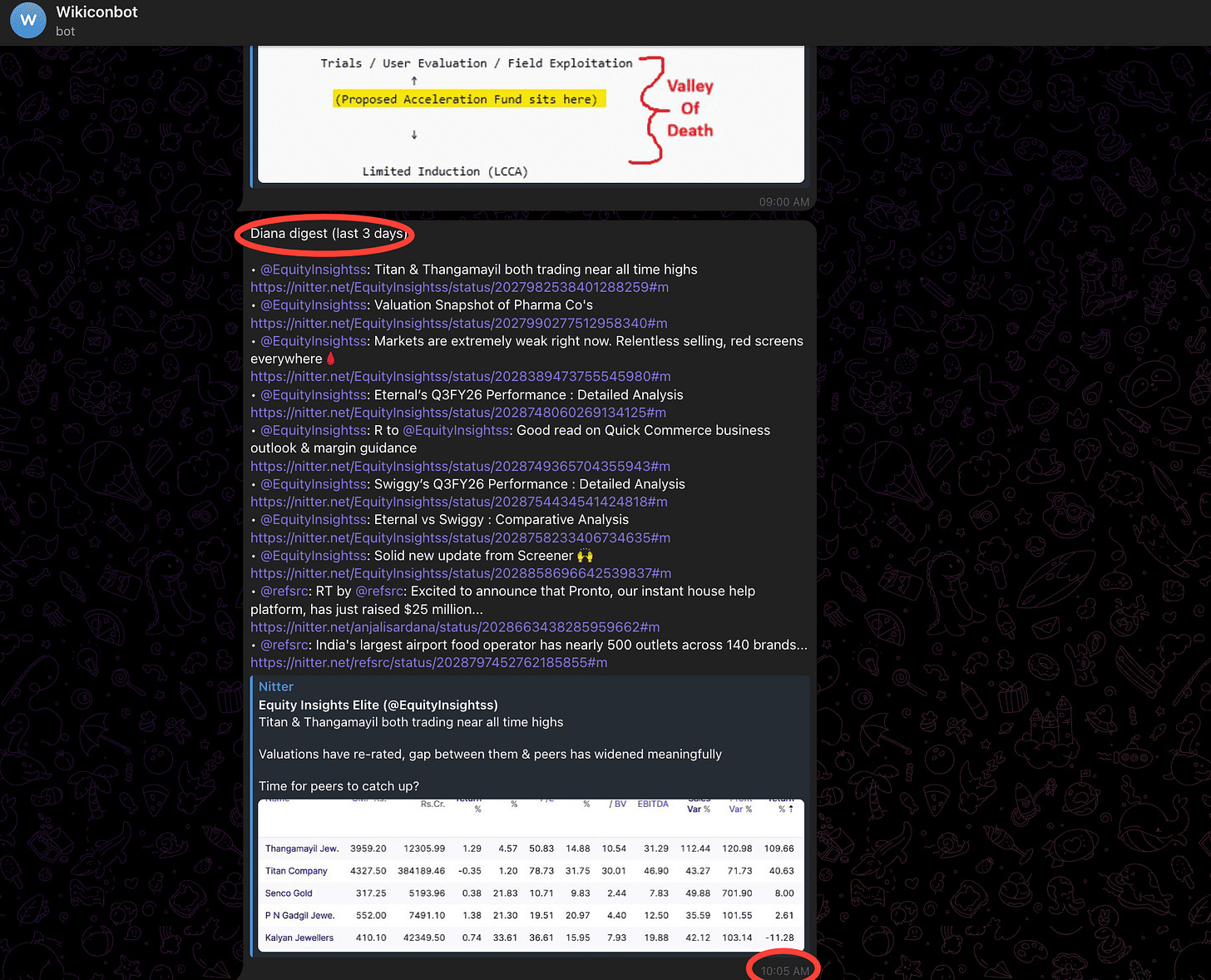Viewport: 1211px width, 980px height.
Task: Open Swiggy's Q3FY26 Performance status link
Action: (x=458, y=502)
